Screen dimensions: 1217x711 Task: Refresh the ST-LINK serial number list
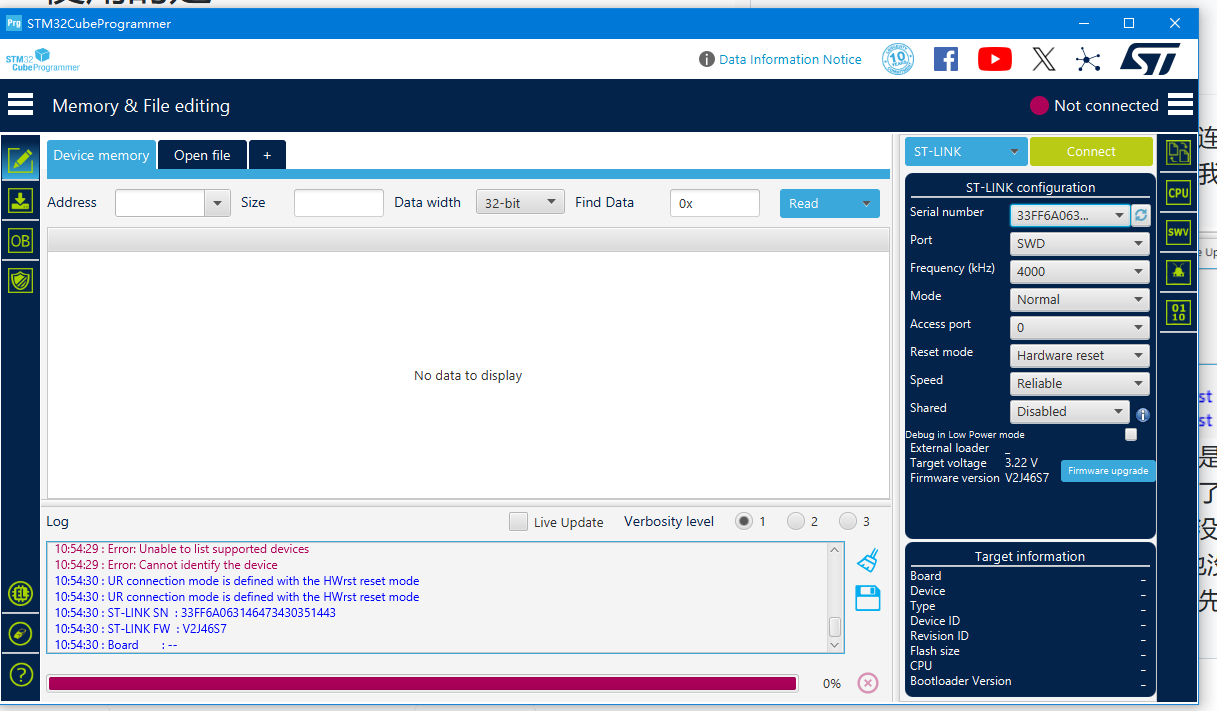pyautogui.click(x=1141, y=215)
